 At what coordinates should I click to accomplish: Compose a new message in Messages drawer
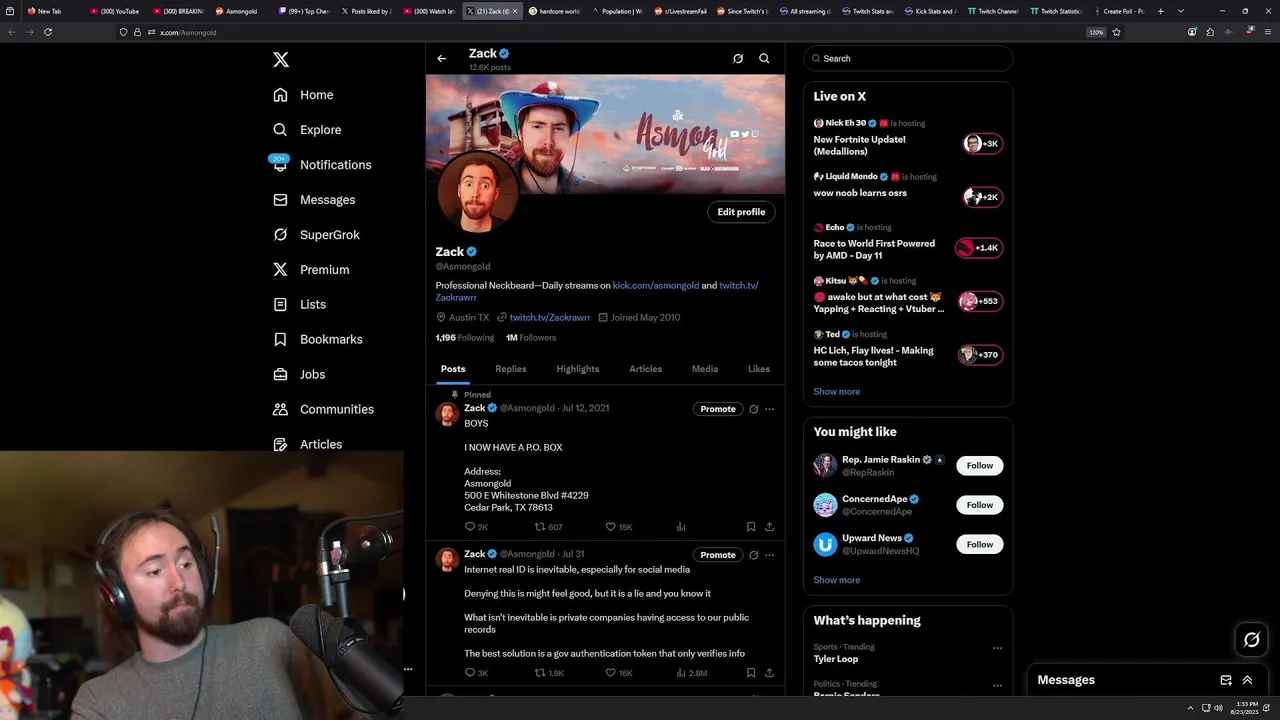tap(1226, 680)
